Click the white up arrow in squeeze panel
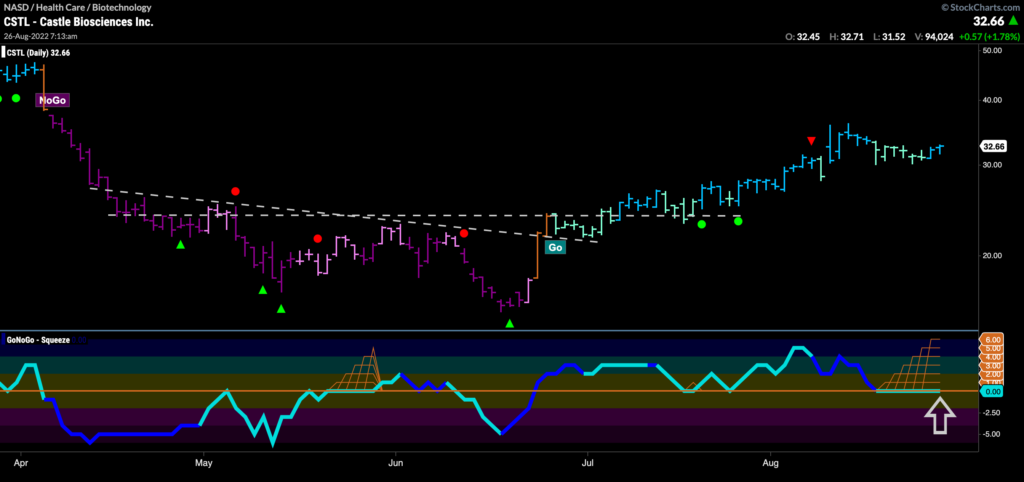The height and width of the screenshot is (482, 1024). tap(937, 415)
